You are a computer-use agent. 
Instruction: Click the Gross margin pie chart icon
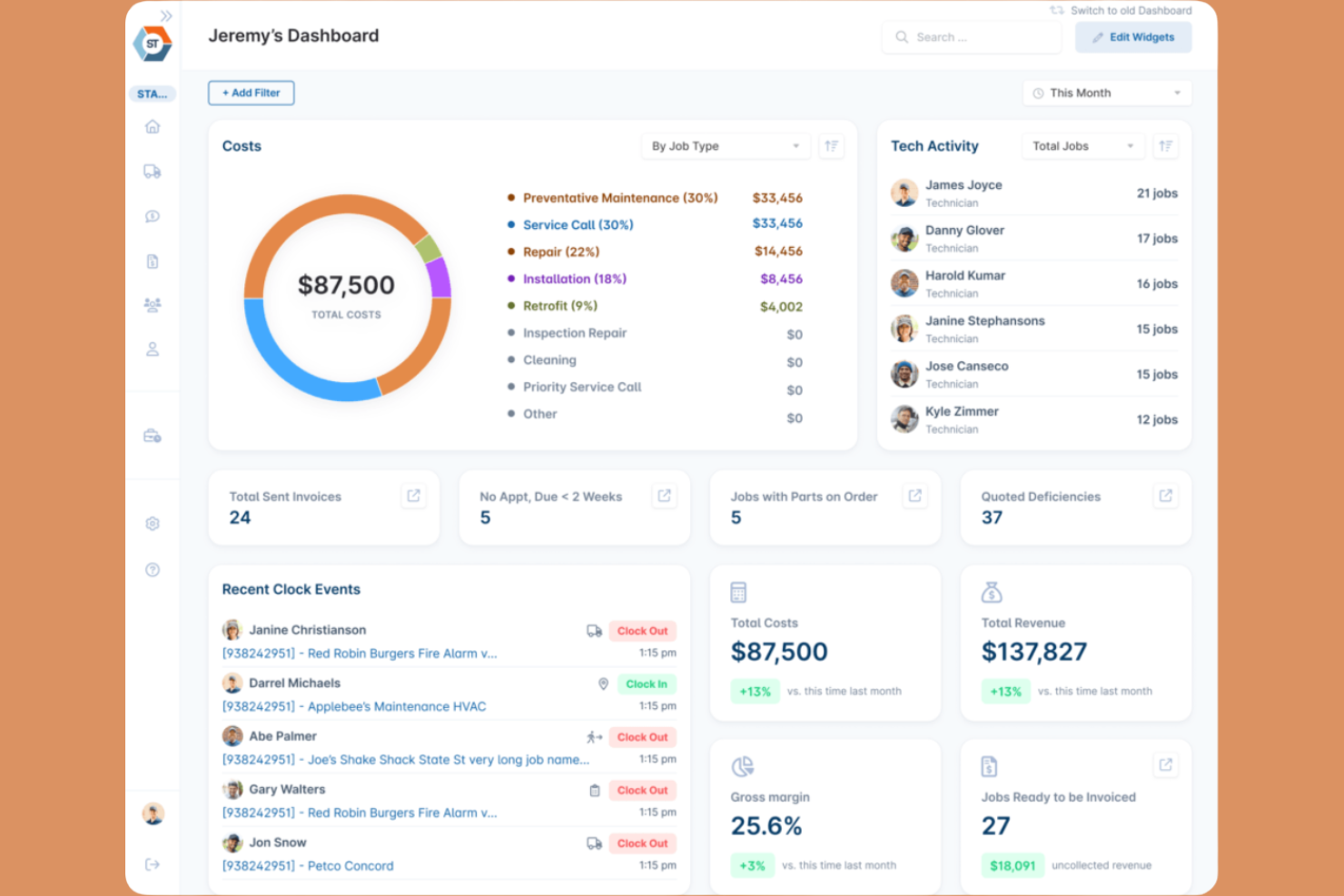(x=743, y=767)
